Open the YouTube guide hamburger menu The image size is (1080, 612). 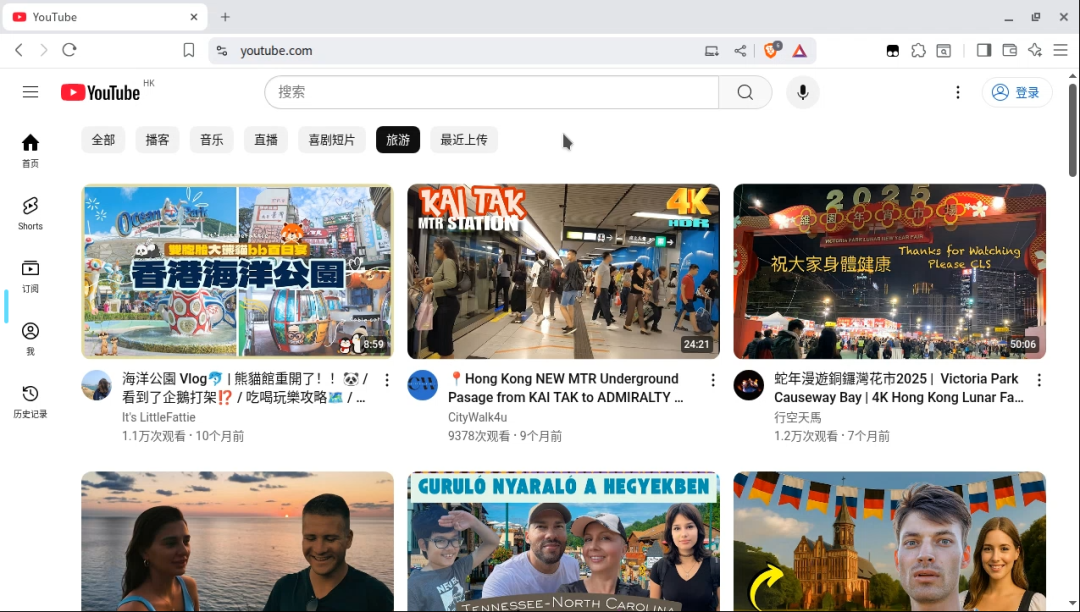point(30,92)
